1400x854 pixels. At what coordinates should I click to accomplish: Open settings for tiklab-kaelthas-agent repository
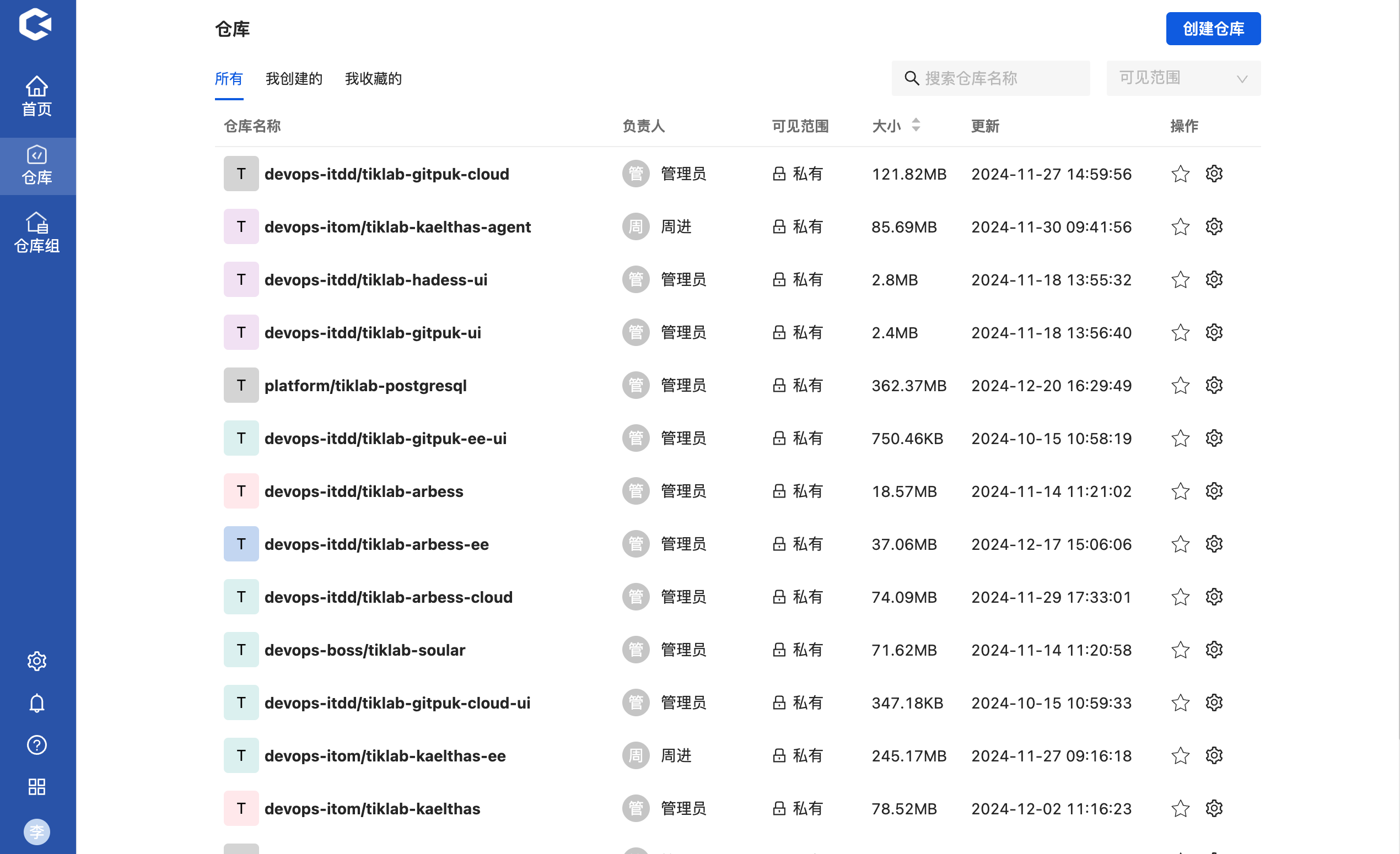coord(1214,226)
